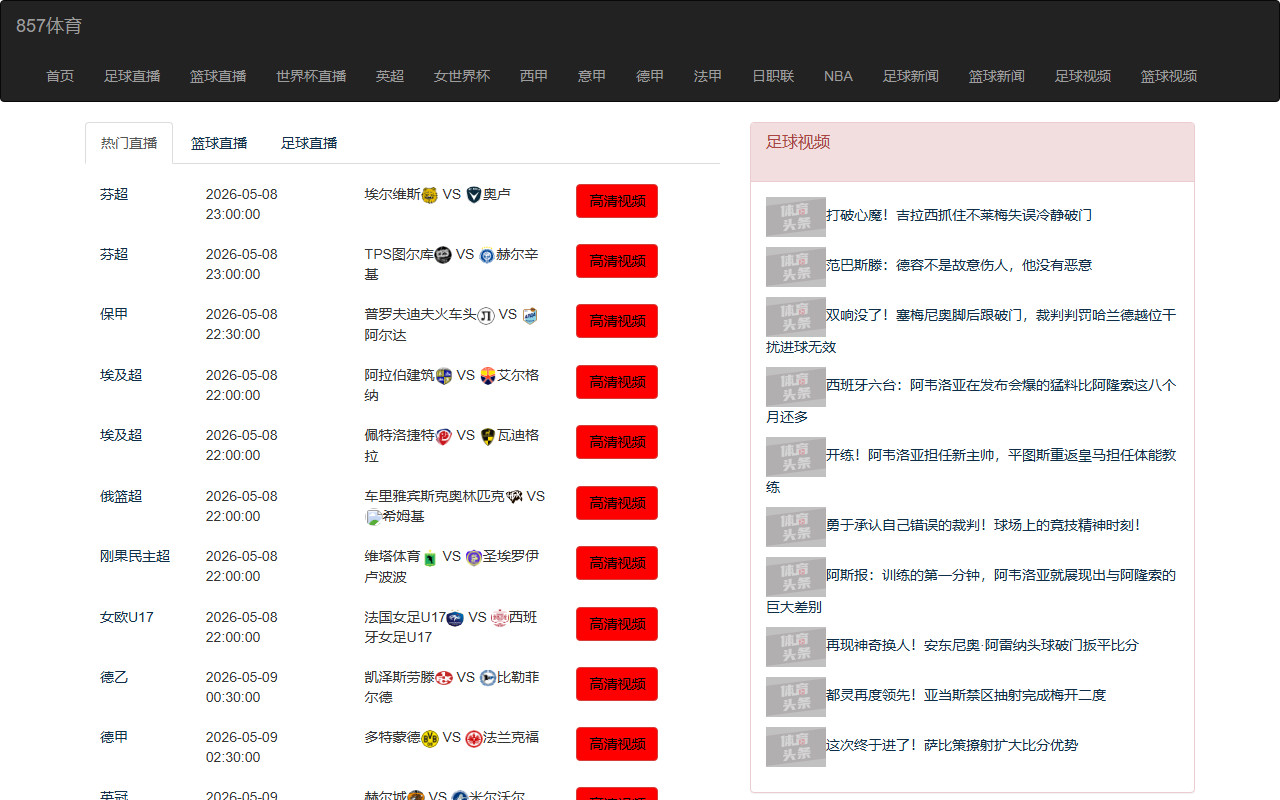Open 英超 in navigation bar
Image resolution: width=1280 pixels, height=800 pixels.
click(390, 76)
